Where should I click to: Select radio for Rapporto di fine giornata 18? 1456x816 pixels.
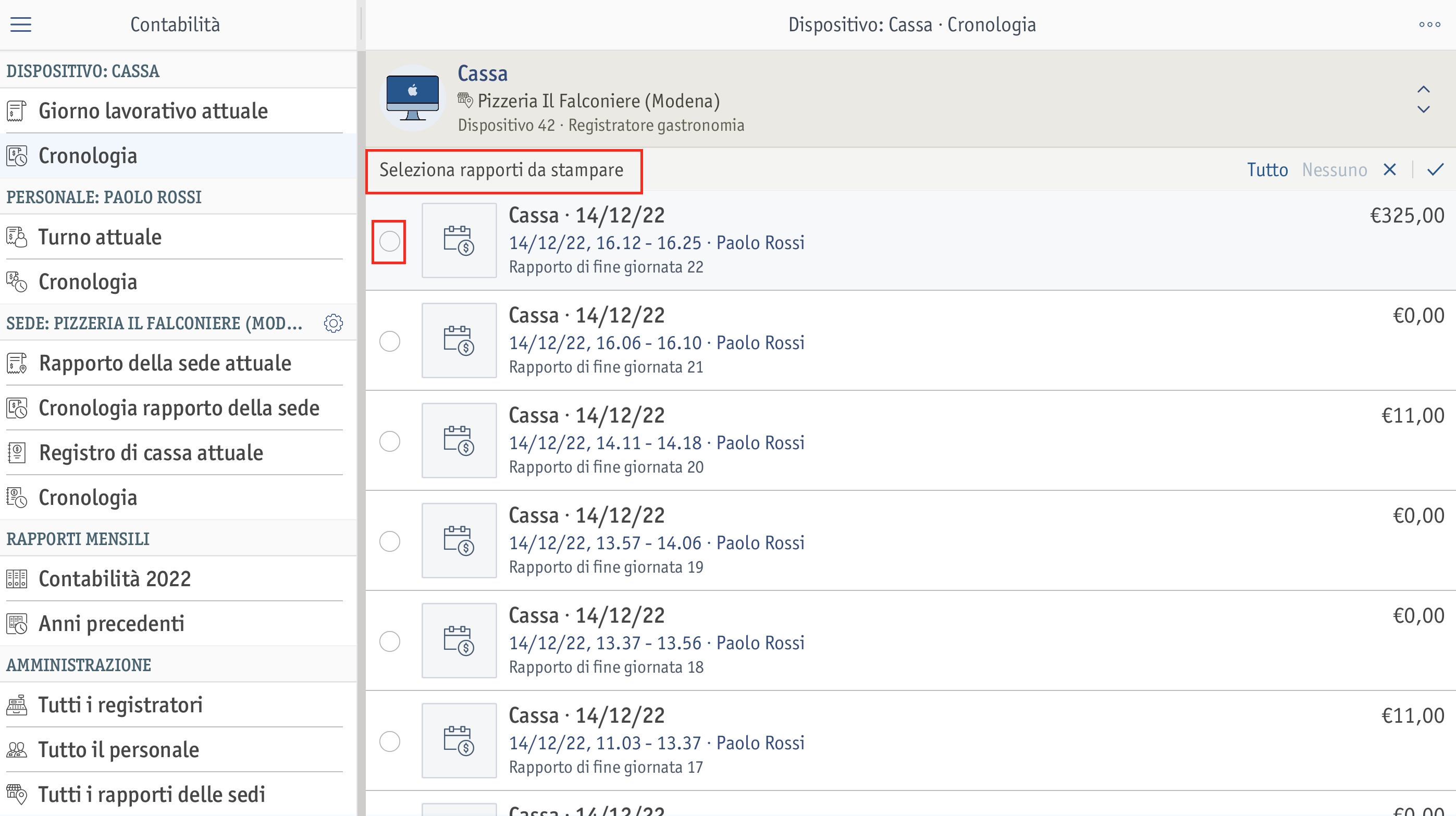[x=389, y=641]
